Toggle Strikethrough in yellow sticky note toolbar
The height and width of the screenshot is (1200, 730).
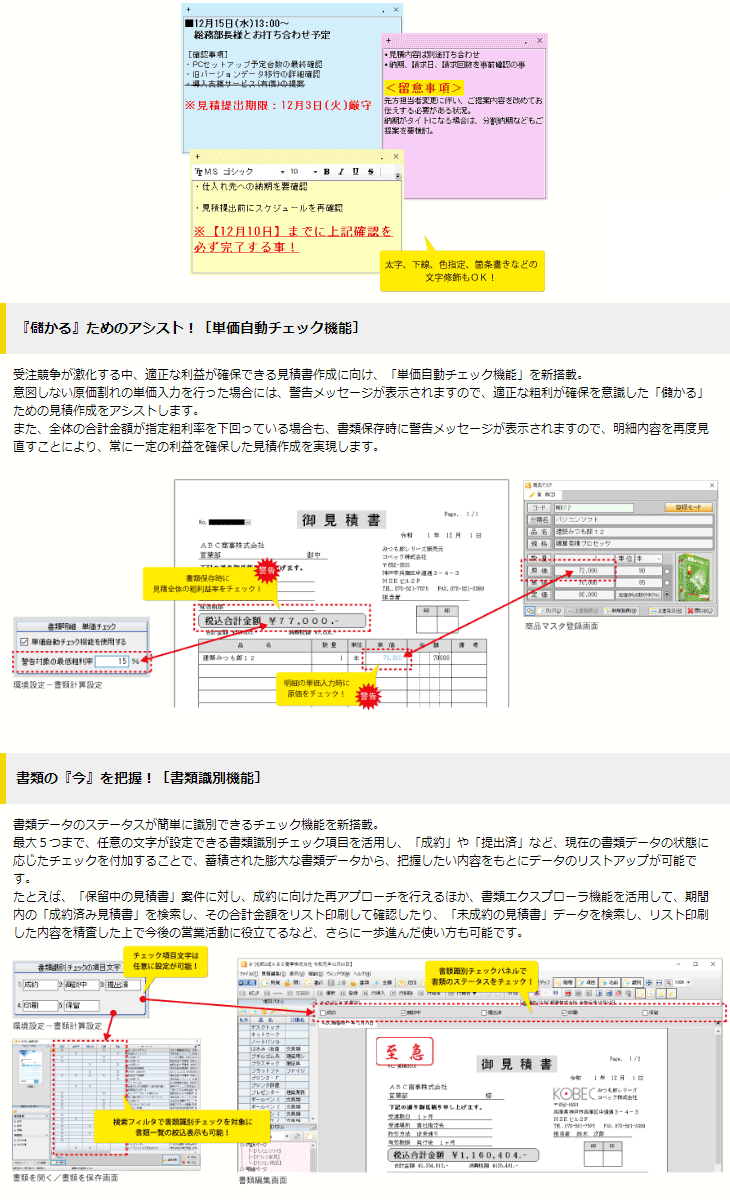[x=370, y=172]
